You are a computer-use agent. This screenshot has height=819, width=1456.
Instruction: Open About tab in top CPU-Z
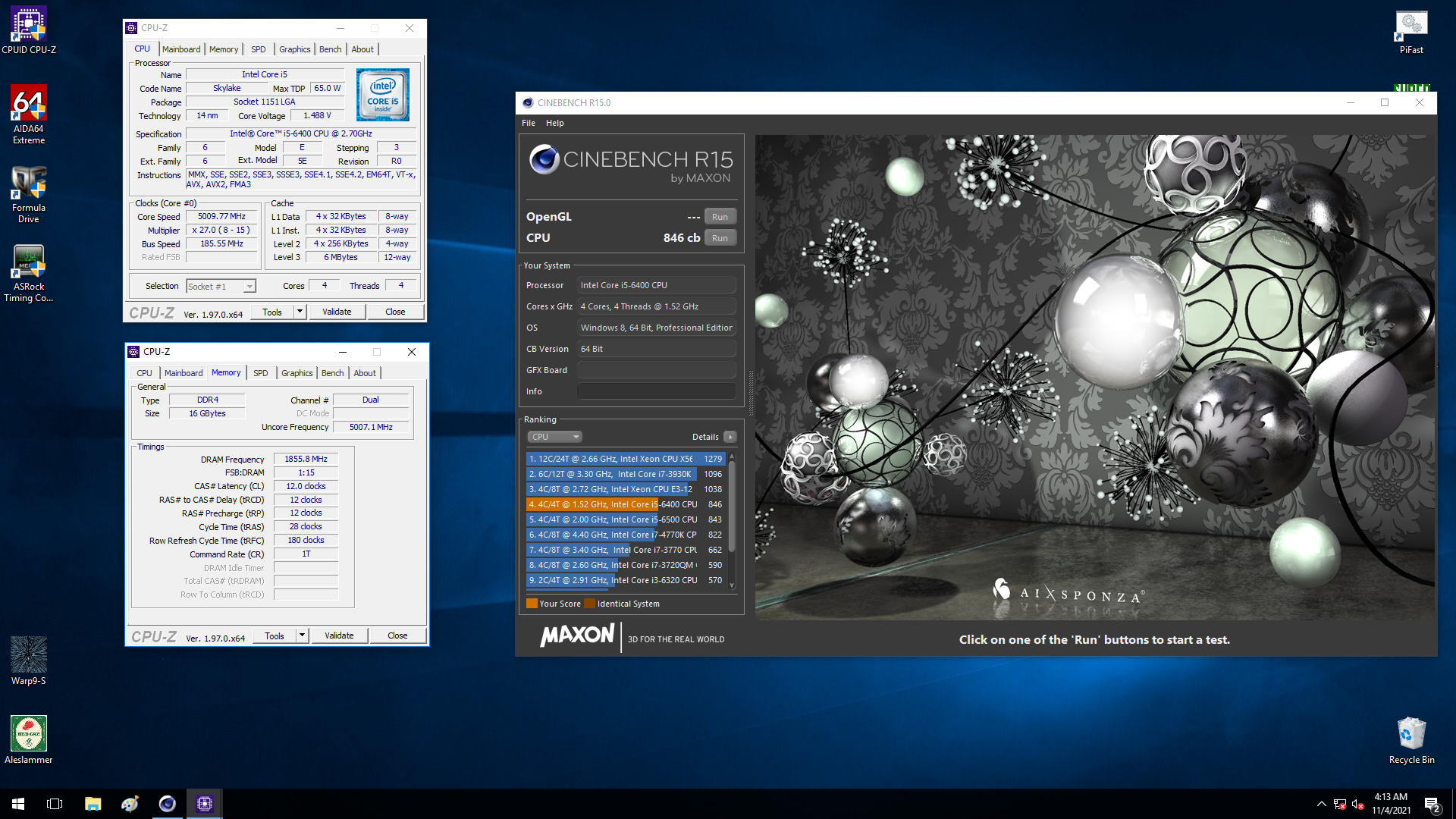click(362, 49)
